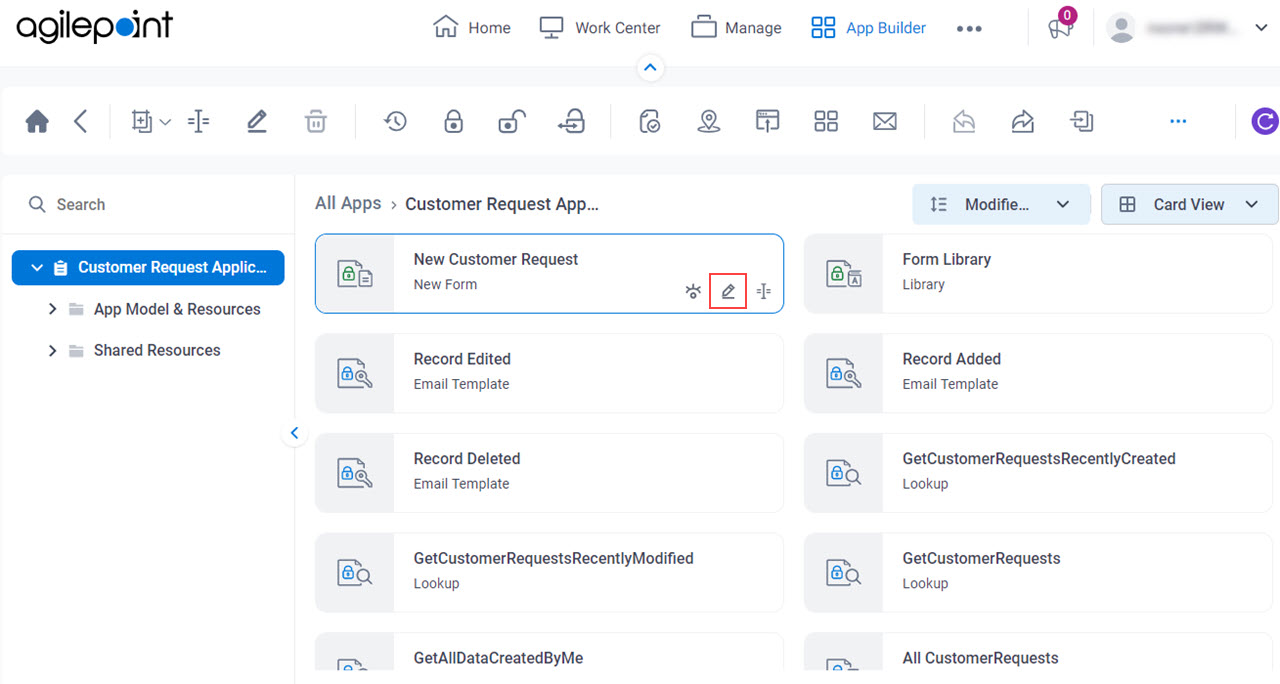Click Record Edited card icon thumbnail
This screenshot has height=684, width=1280.
[x=355, y=374]
